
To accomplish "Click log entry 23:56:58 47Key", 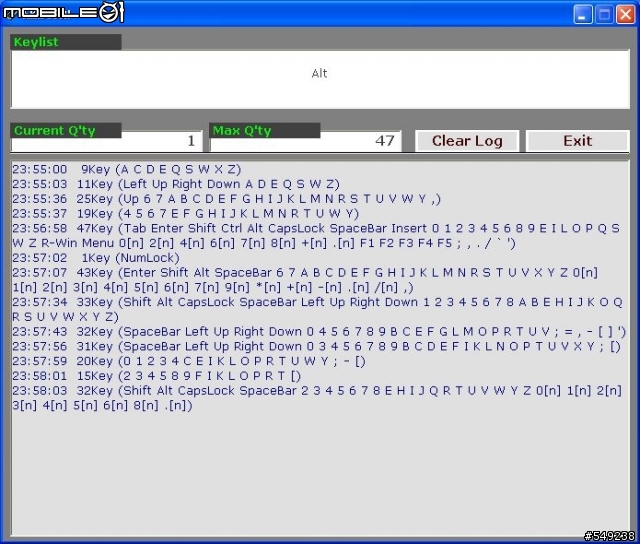I will 316,235.
